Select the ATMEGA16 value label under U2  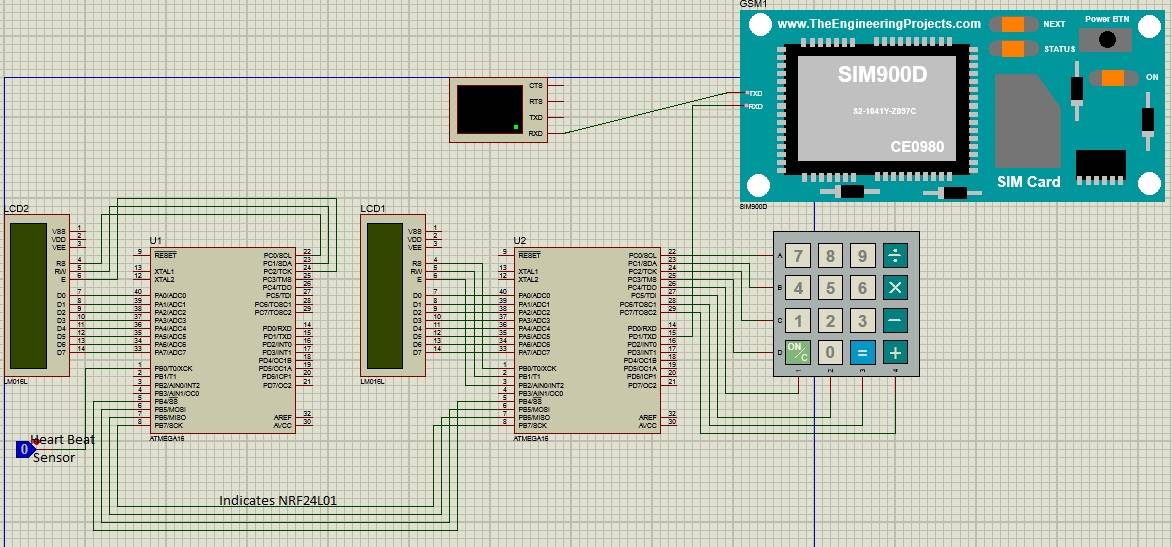pos(531,439)
